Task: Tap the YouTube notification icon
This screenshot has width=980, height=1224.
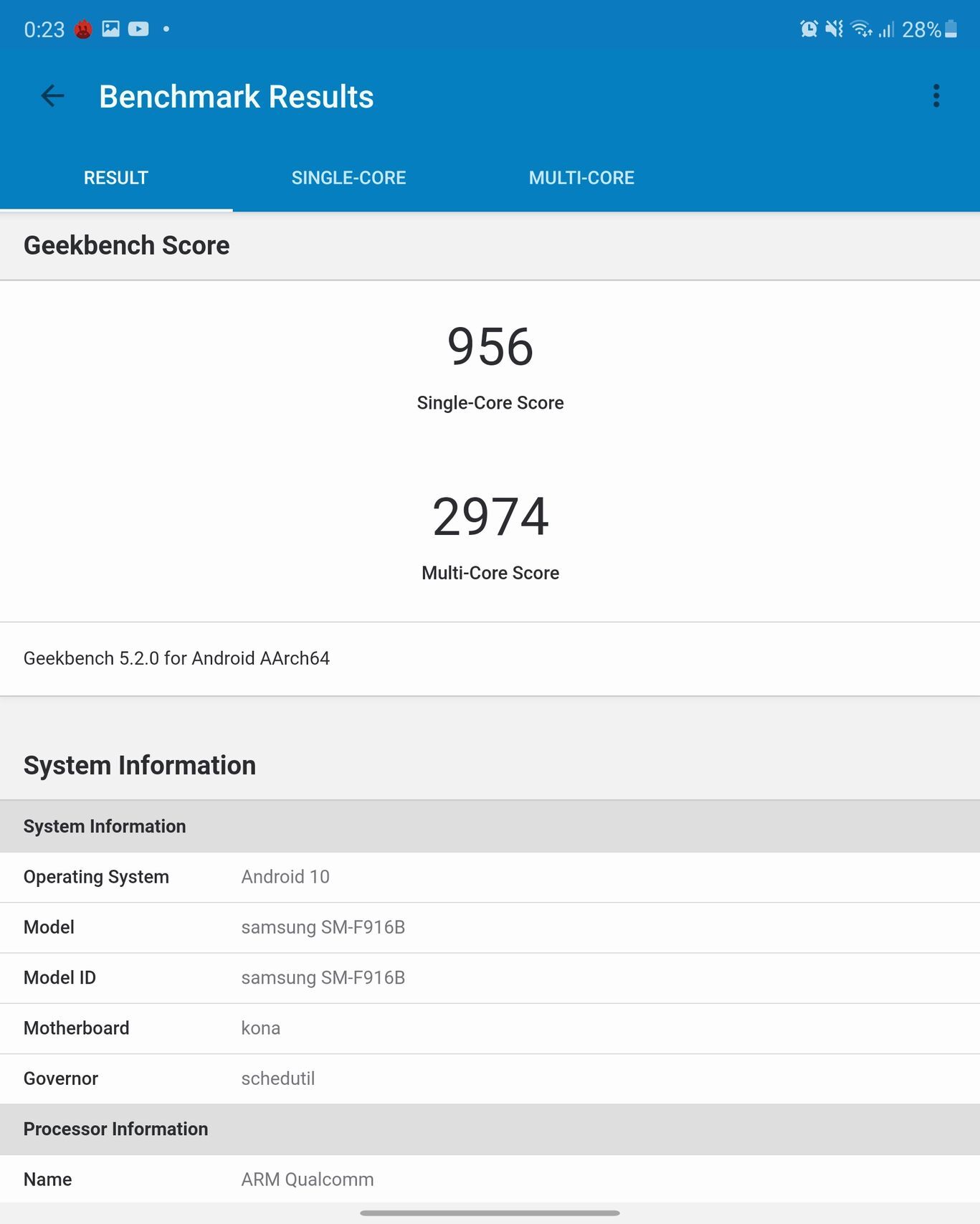Action: (138, 29)
